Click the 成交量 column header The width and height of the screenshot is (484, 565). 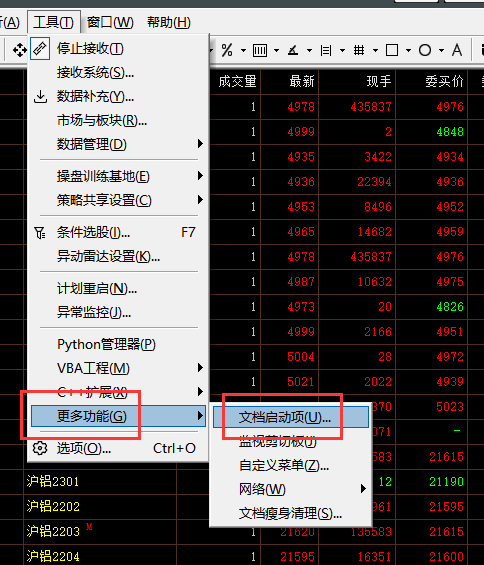pos(237,81)
